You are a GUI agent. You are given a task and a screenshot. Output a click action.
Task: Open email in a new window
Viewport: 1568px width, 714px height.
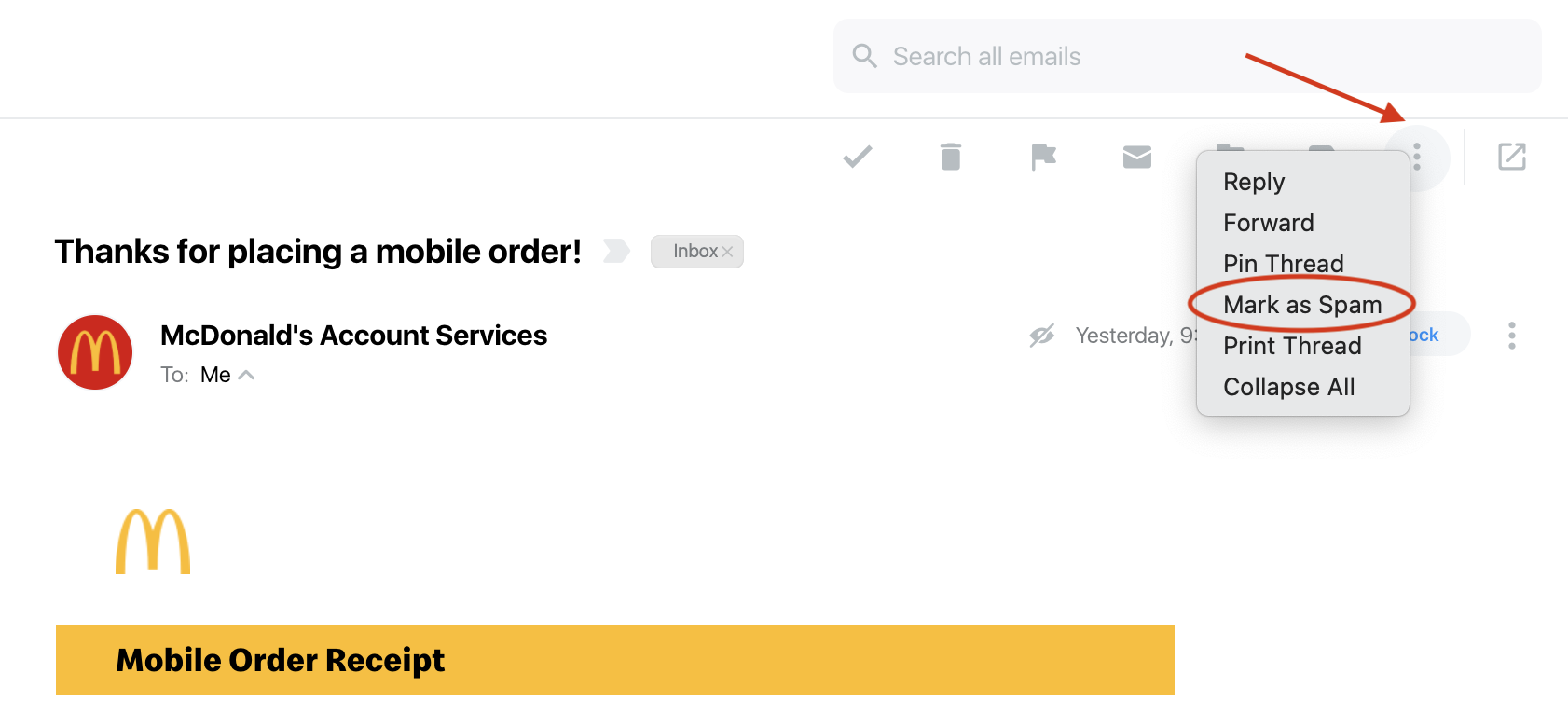pyautogui.click(x=1511, y=157)
